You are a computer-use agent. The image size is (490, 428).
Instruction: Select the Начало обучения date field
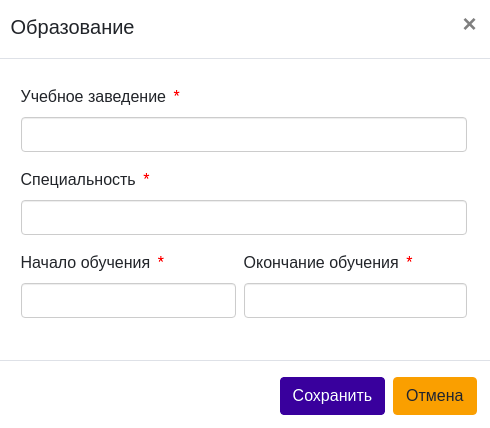[128, 300]
